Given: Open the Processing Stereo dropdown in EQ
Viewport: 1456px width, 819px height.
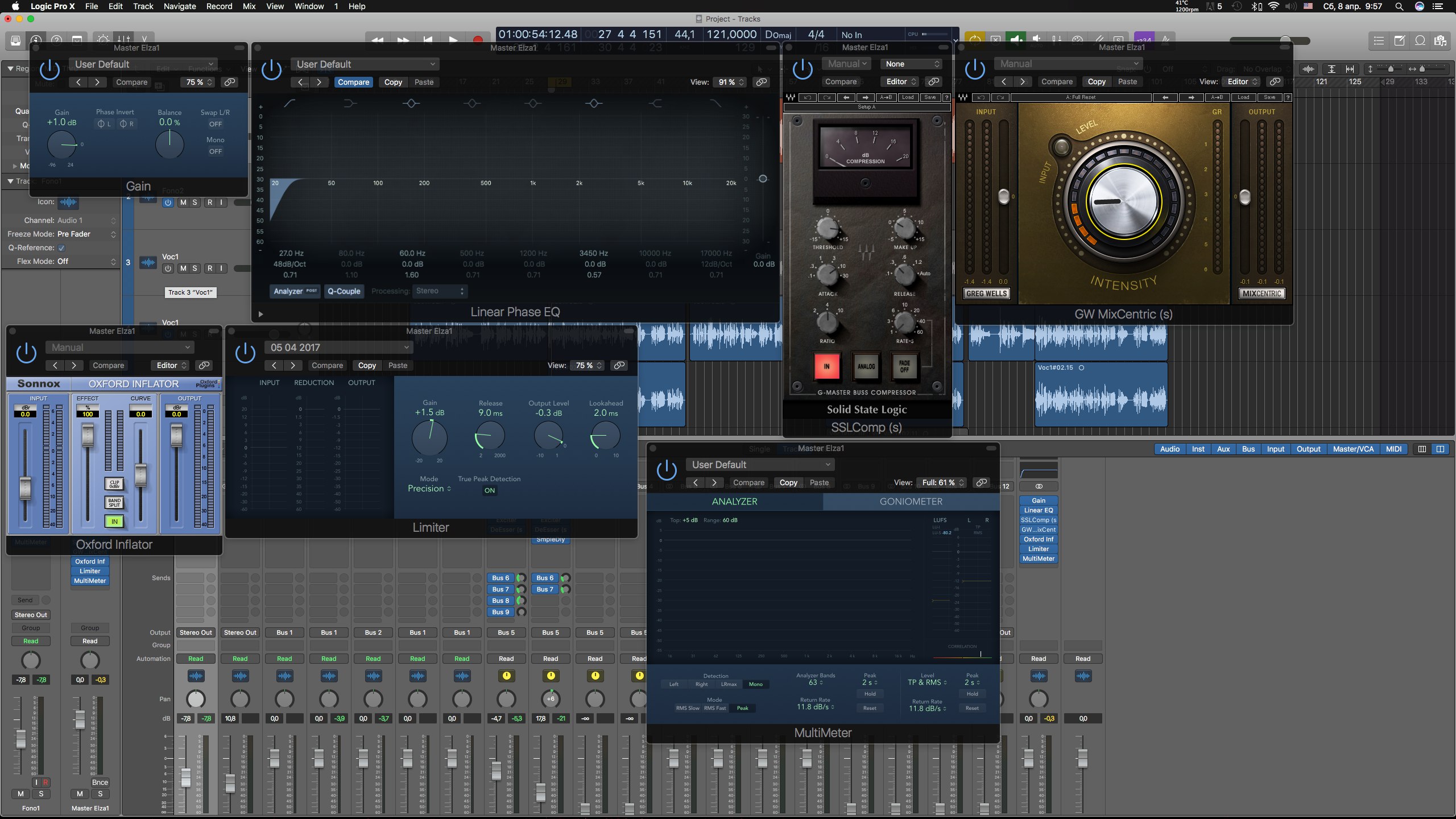Looking at the screenshot, I should 440,291.
